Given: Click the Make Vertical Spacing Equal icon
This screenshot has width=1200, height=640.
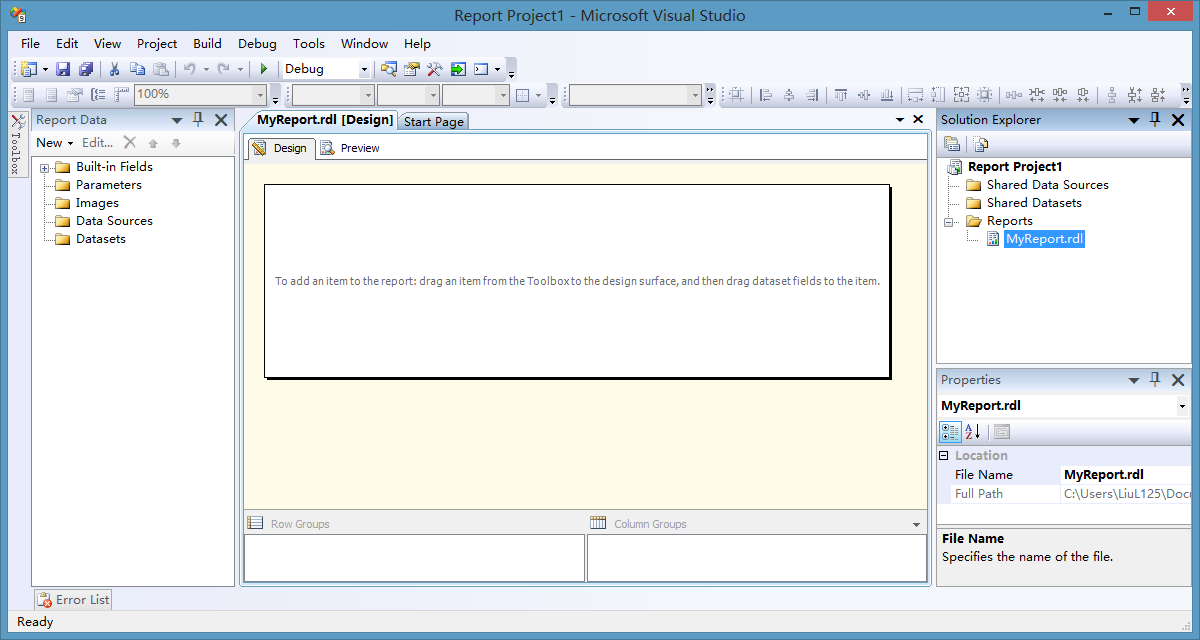Looking at the screenshot, I should [x=1111, y=95].
